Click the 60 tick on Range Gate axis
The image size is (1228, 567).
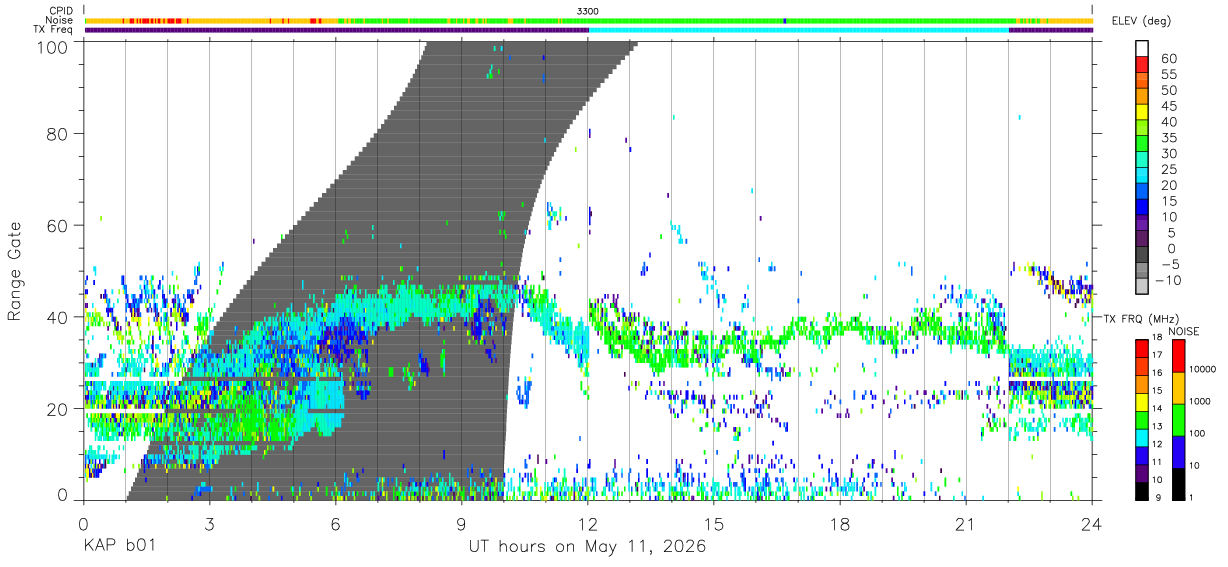pyautogui.click(x=58, y=226)
